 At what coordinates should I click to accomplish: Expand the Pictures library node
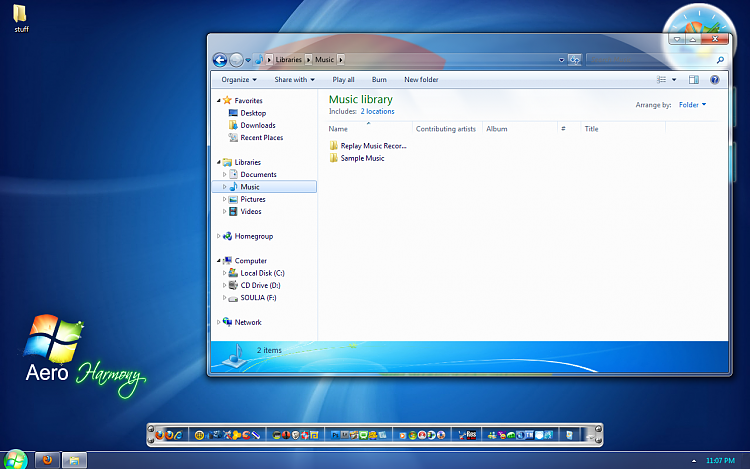(224, 199)
